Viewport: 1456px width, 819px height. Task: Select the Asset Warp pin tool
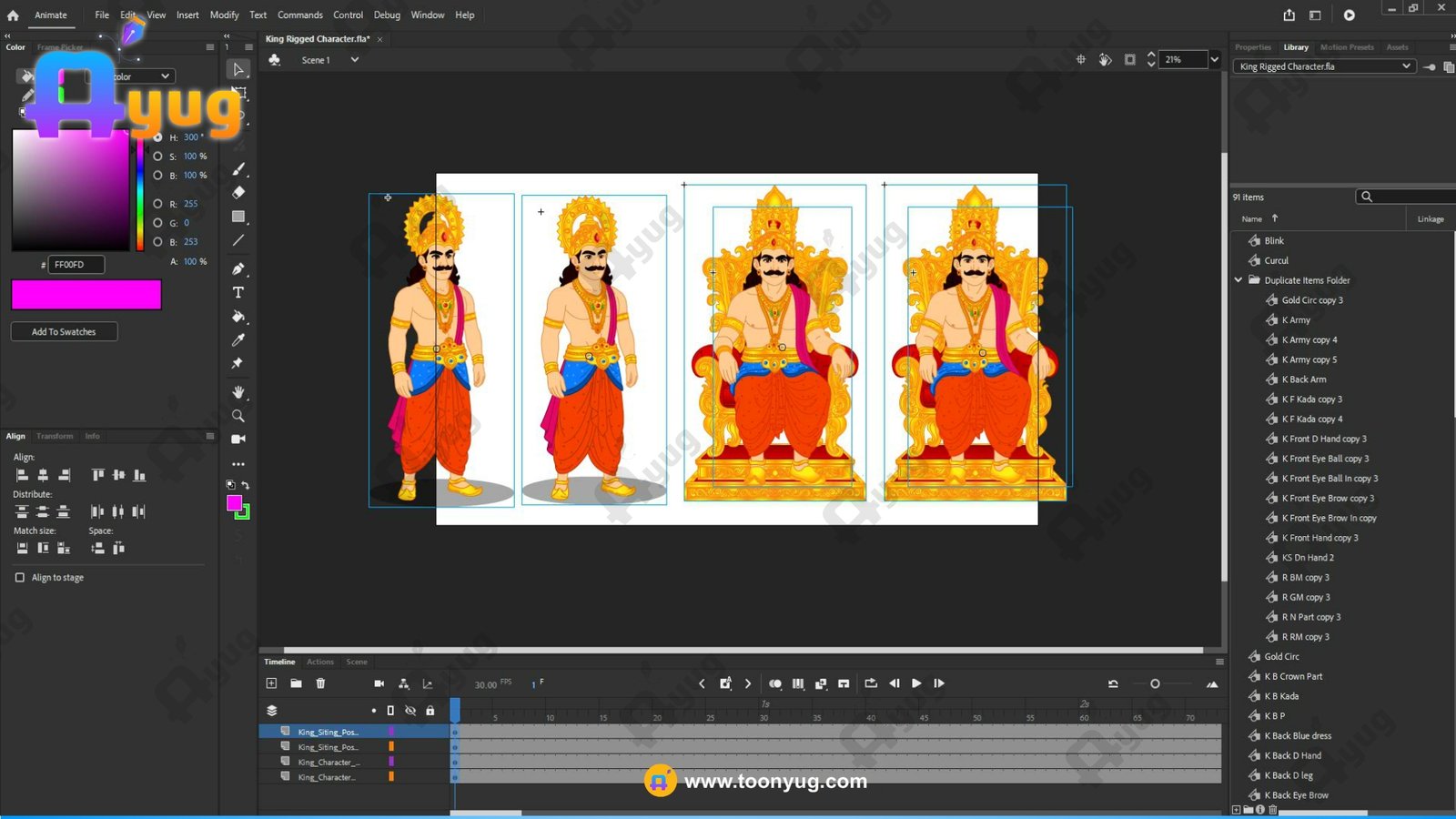[238, 363]
